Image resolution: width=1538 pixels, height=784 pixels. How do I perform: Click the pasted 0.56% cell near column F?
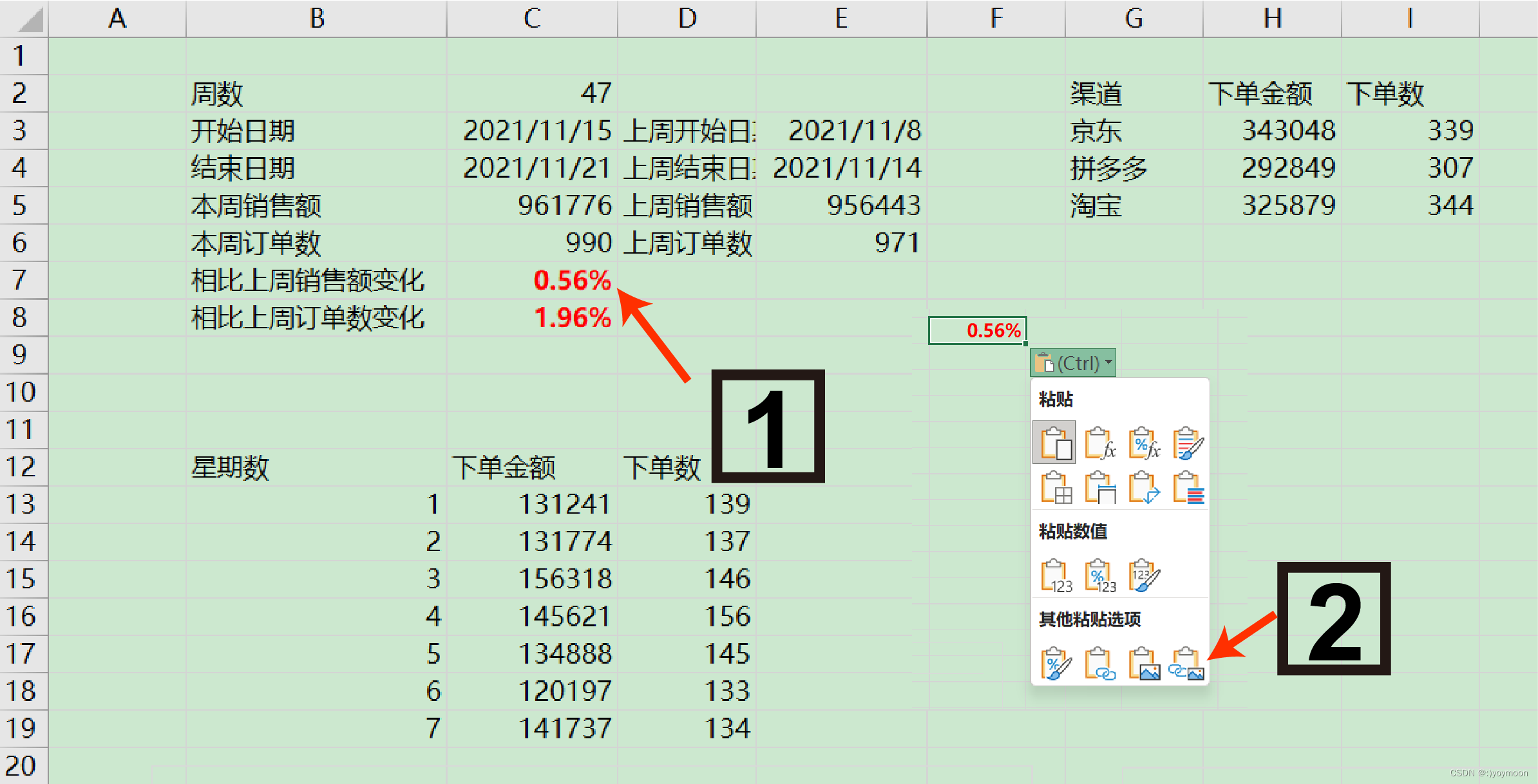click(978, 330)
